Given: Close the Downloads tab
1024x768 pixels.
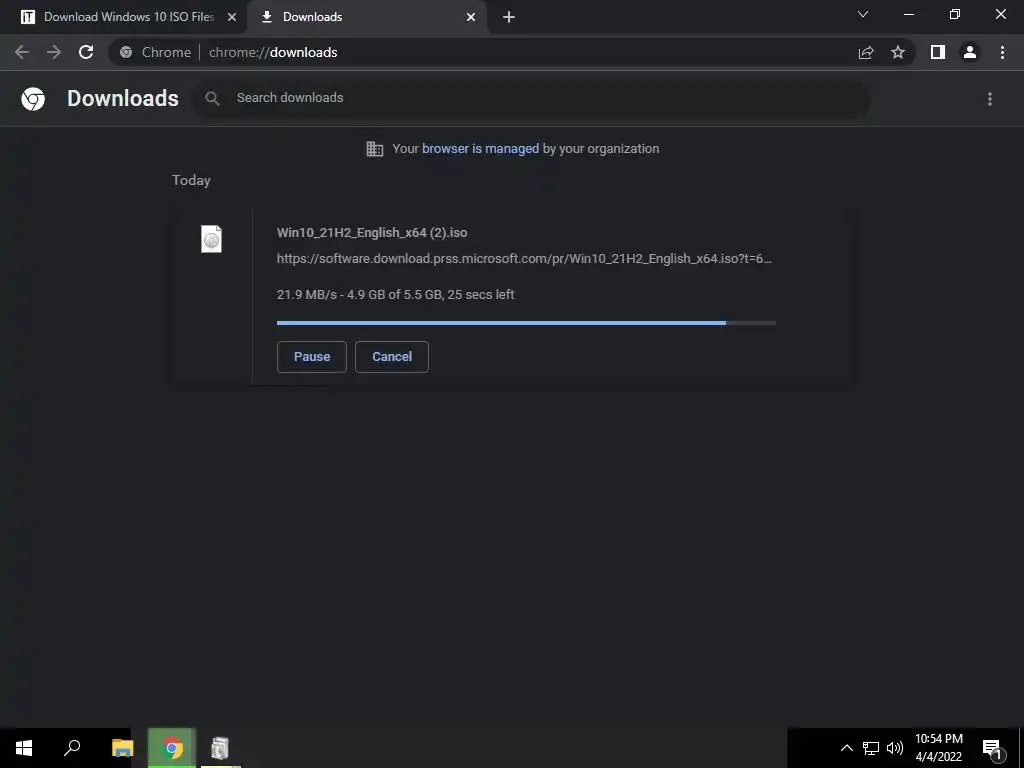Looking at the screenshot, I should pos(471,17).
